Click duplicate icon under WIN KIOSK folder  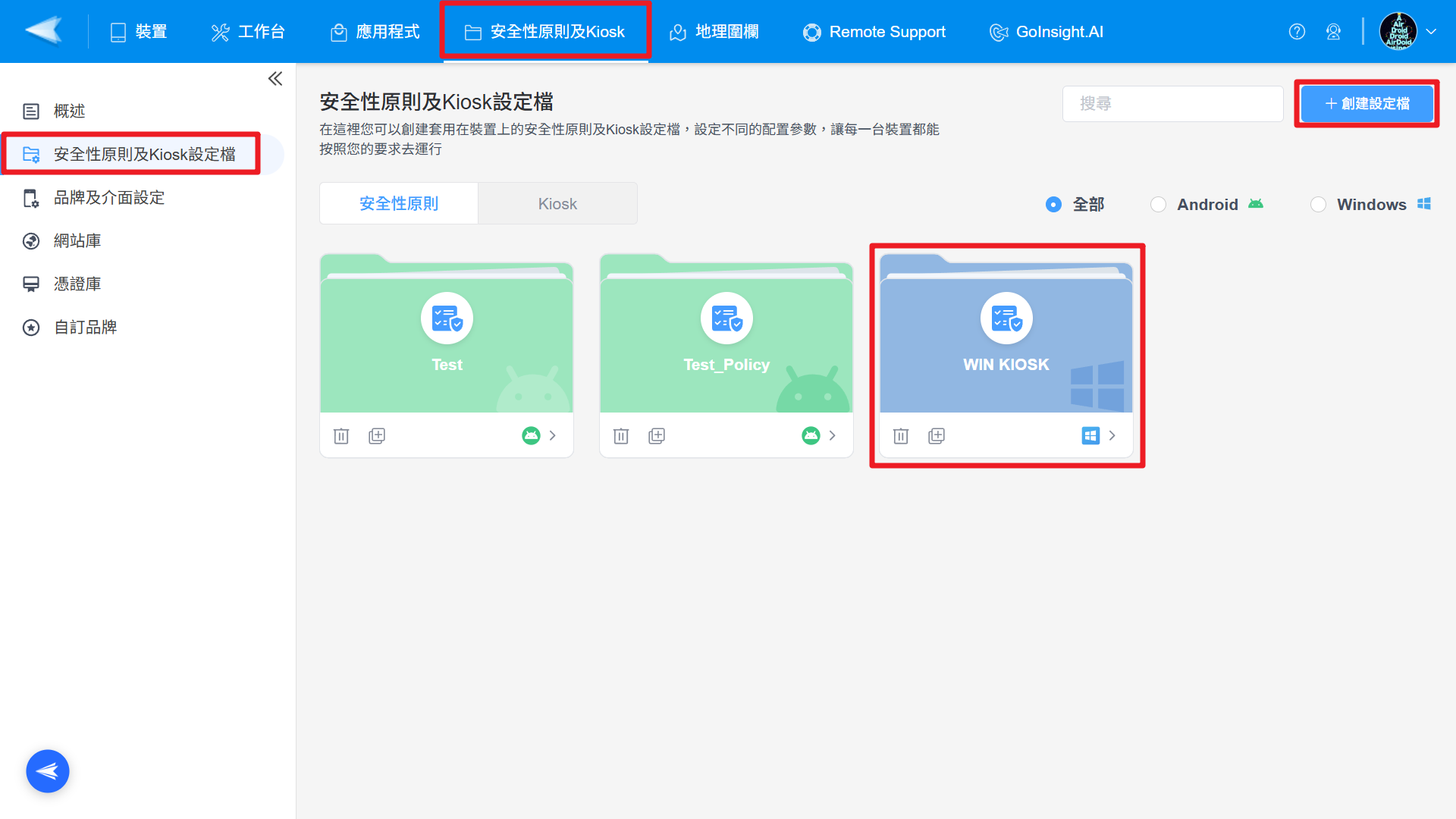point(937,436)
